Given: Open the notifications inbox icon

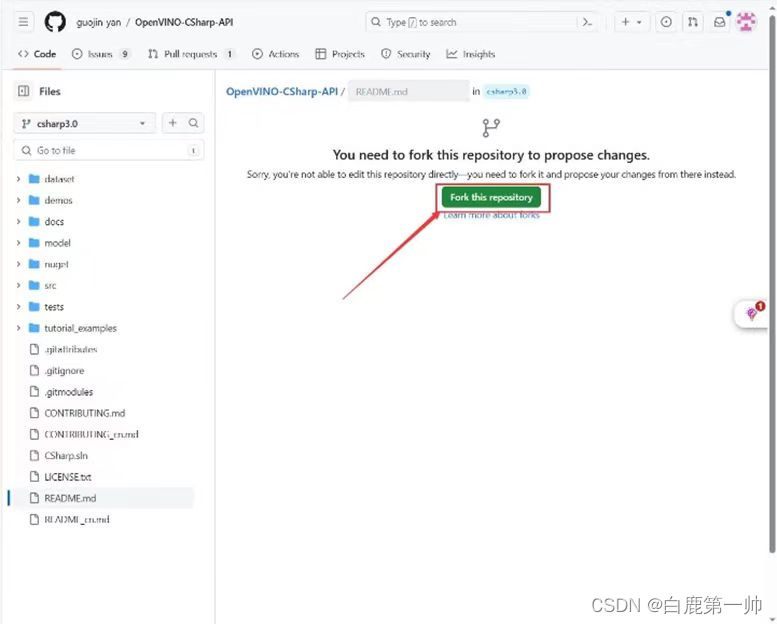Looking at the screenshot, I should coord(720,22).
